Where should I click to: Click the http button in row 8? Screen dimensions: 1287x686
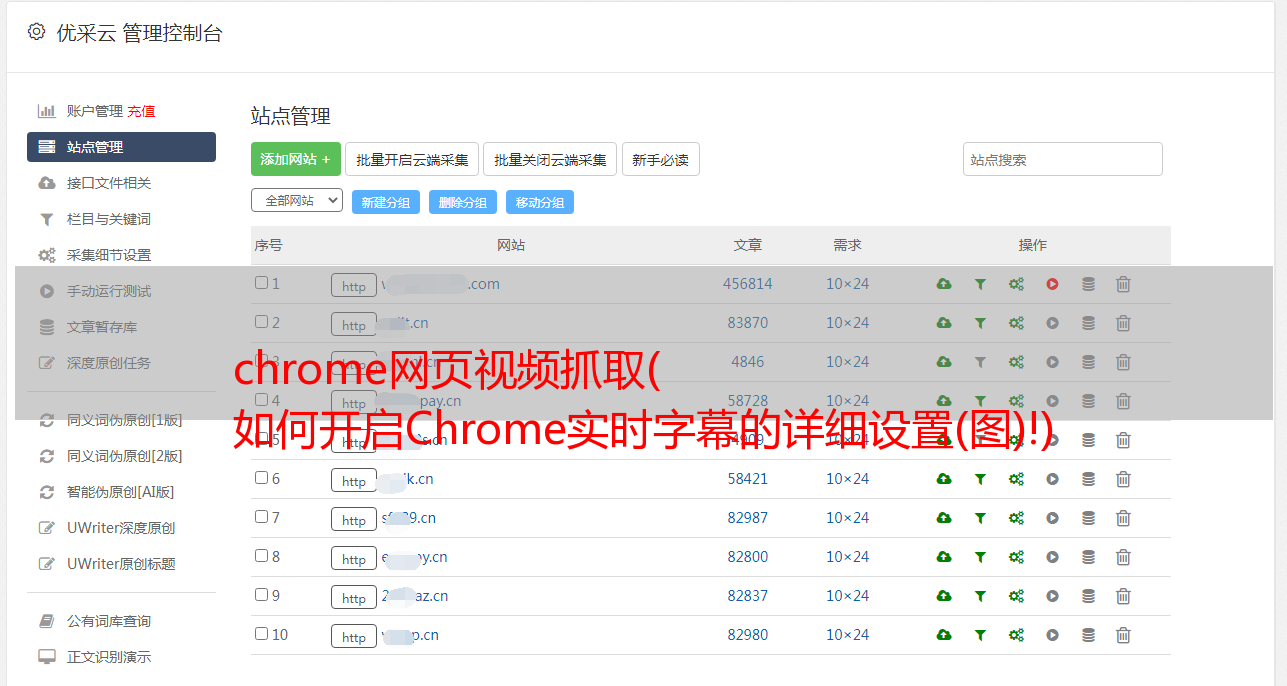[354, 558]
